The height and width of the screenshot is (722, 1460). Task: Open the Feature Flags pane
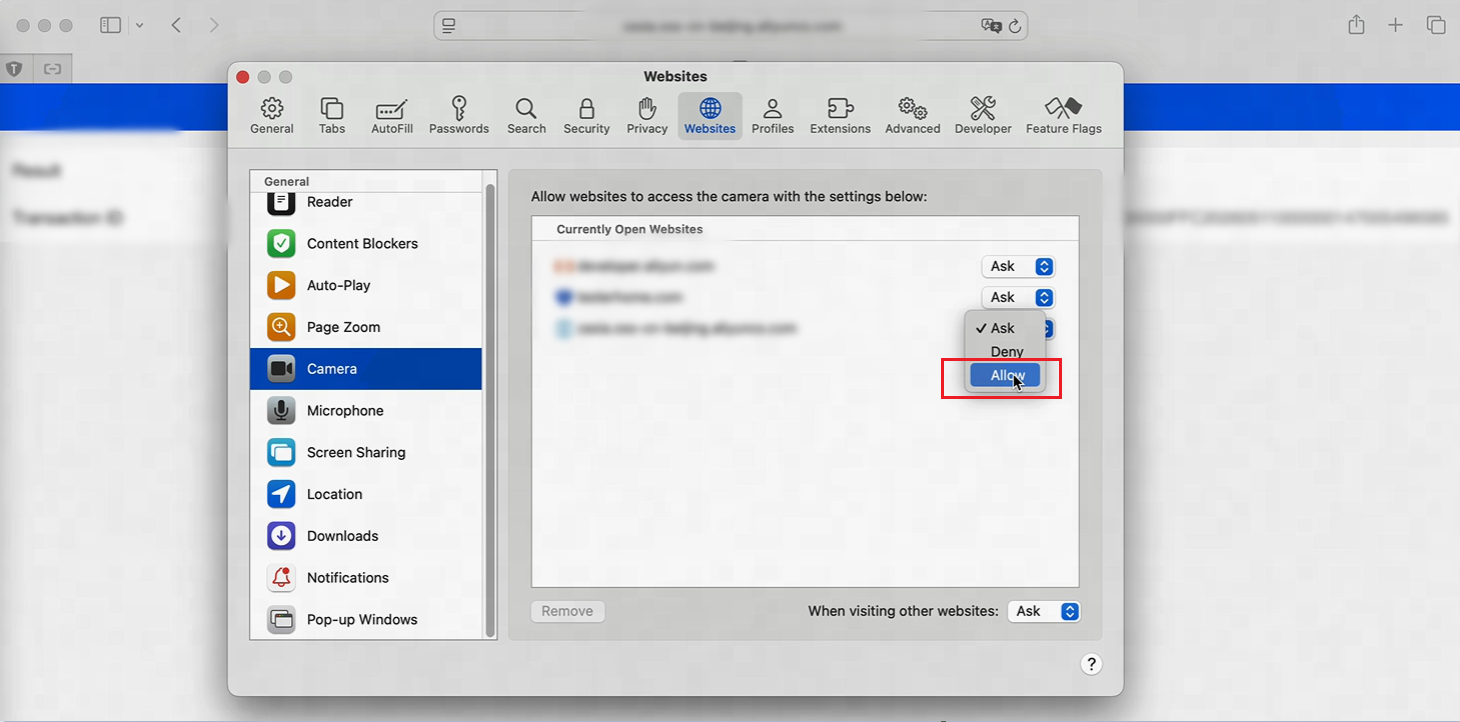tap(1063, 116)
